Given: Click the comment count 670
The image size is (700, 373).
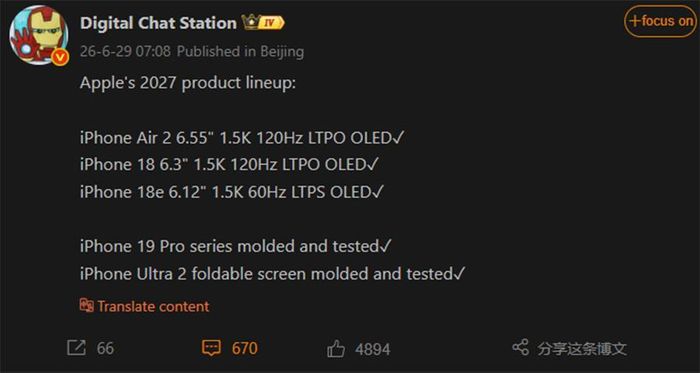Looking at the screenshot, I should (x=244, y=348).
